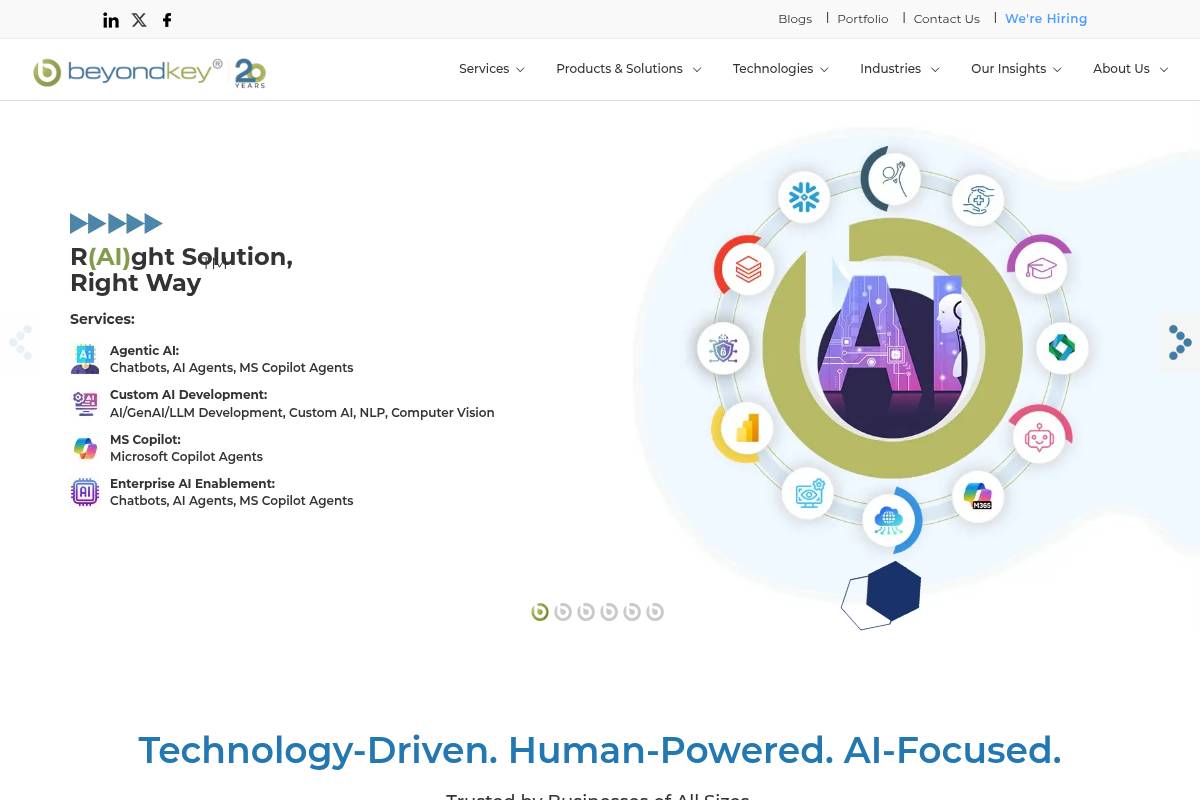Expand the Industries dropdown menu

(899, 69)
